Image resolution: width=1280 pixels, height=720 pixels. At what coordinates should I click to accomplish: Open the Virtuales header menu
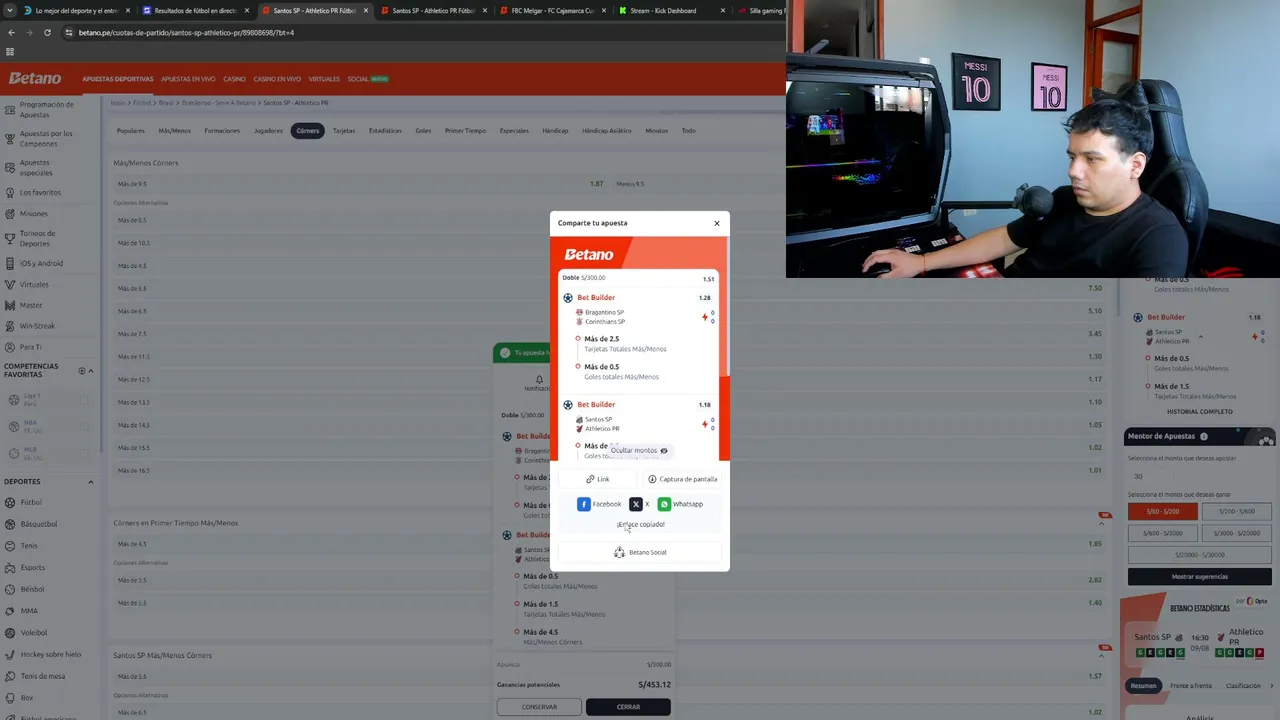tap(324, 79)
